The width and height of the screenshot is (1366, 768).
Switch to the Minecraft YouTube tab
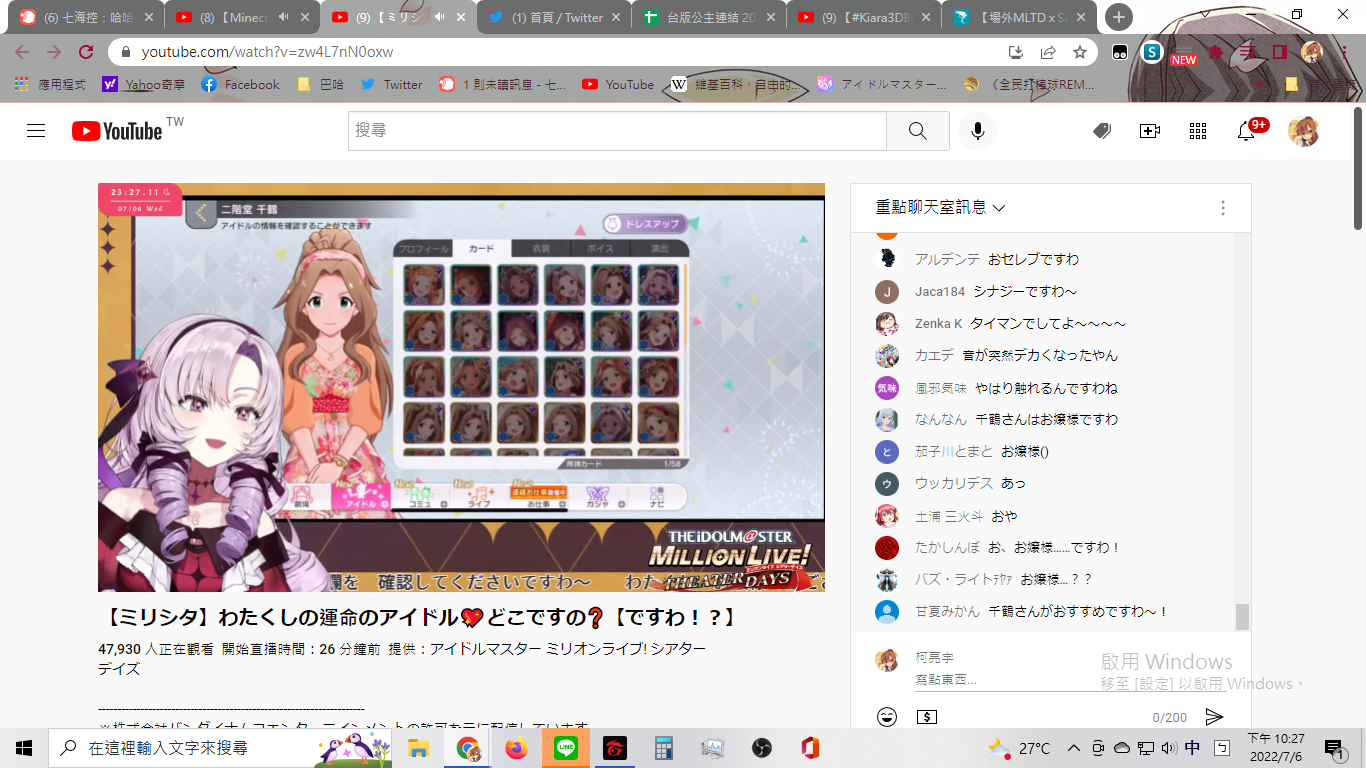(243, 17)
